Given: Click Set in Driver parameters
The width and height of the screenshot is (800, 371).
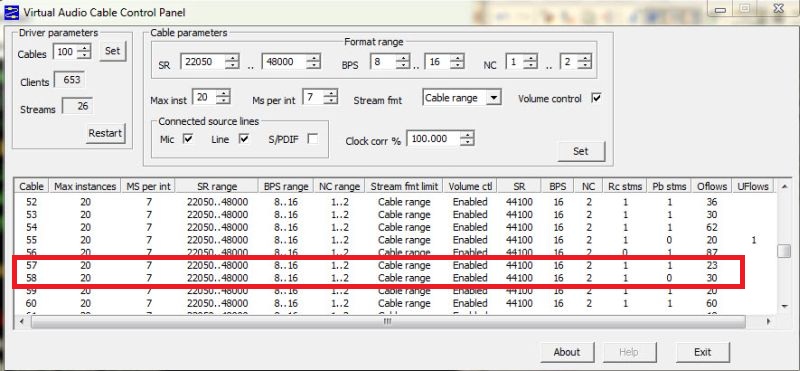Looking at the screenshot, I should [x=112, y=51].
